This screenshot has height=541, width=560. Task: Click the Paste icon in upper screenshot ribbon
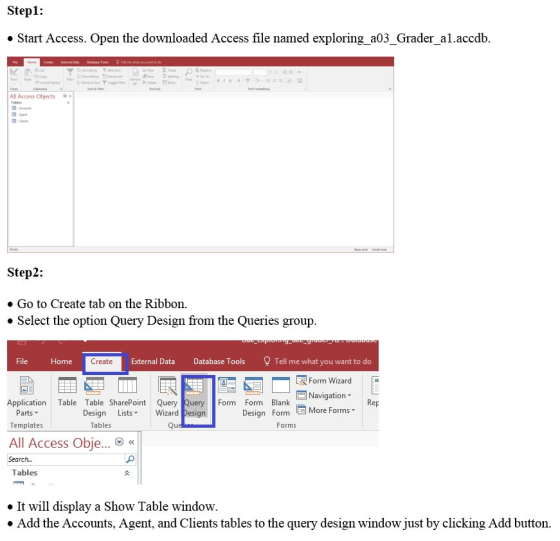click(x=28, y=72)
